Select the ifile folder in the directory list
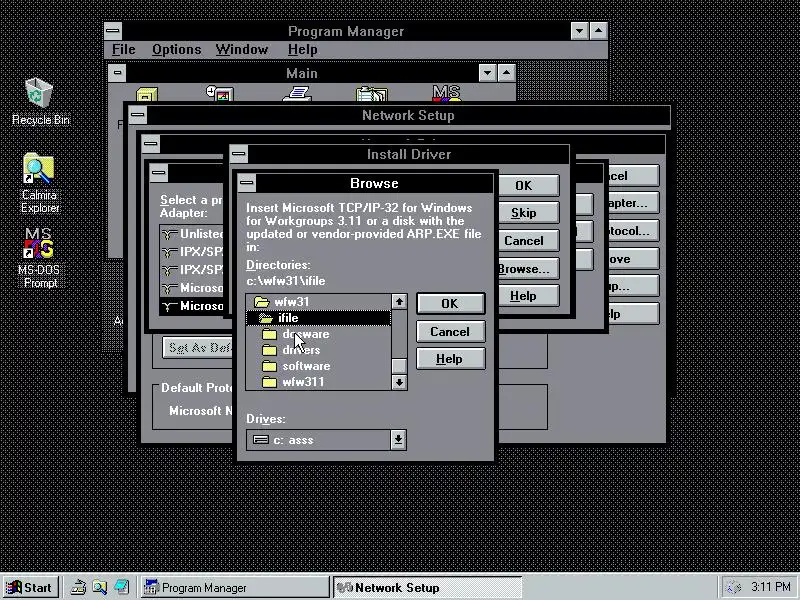The height and width of the screenshot is (600, 800). pos(319,318)
